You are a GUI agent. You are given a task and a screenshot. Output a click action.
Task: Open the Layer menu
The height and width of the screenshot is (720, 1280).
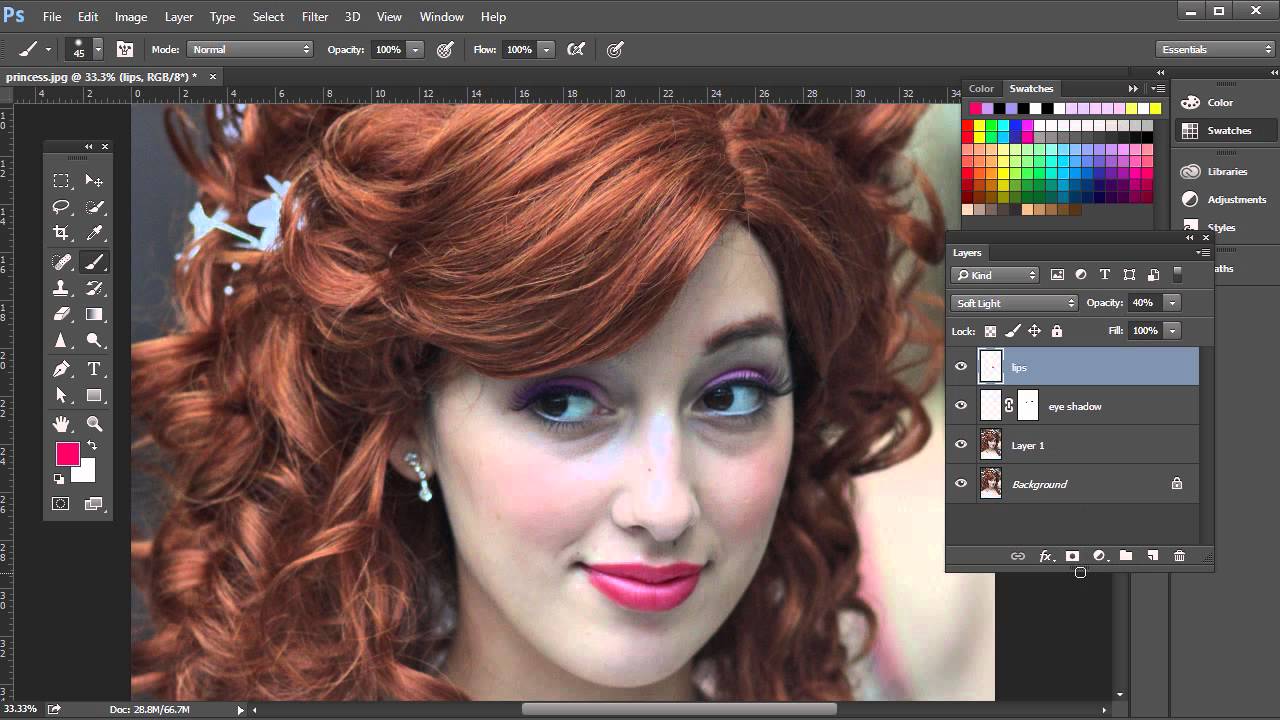tap(179, 17)
